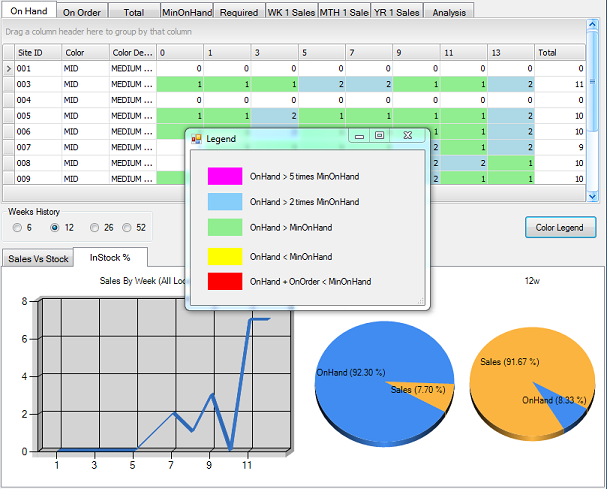Click column header 0 in the grid

tap(180, 53)
